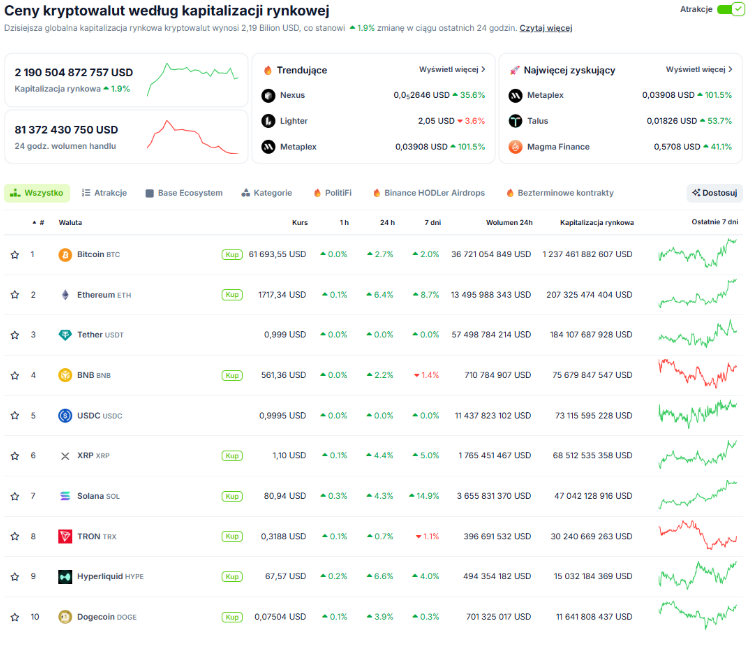
Task: Click the Kup button for Ethereum
Action: click(x=232, y=295)
